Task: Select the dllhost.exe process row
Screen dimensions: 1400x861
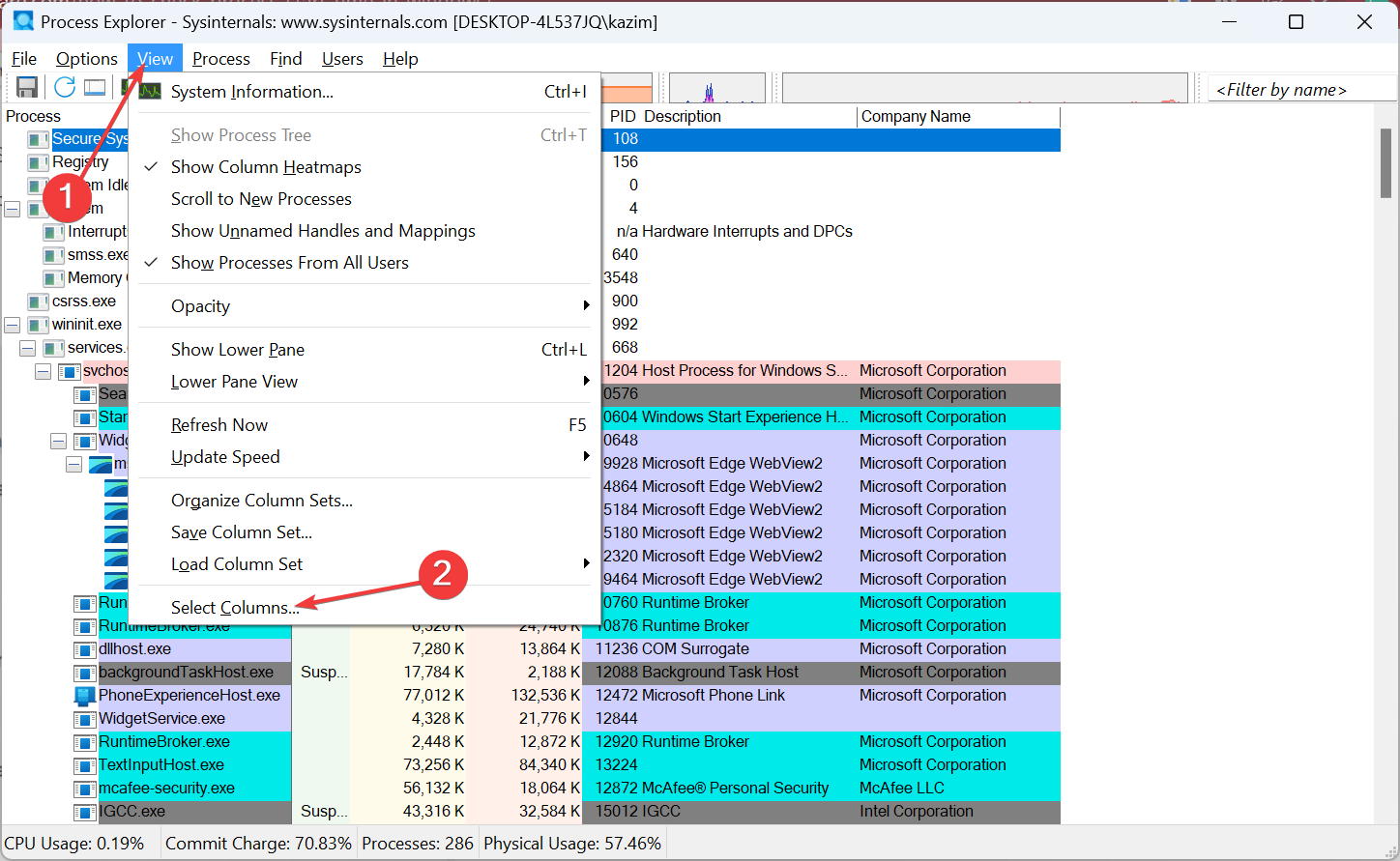Action: (531, 649)
